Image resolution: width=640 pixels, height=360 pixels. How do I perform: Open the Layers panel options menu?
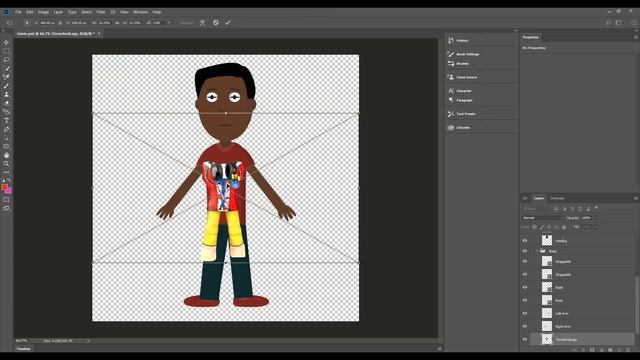(636, 198)
